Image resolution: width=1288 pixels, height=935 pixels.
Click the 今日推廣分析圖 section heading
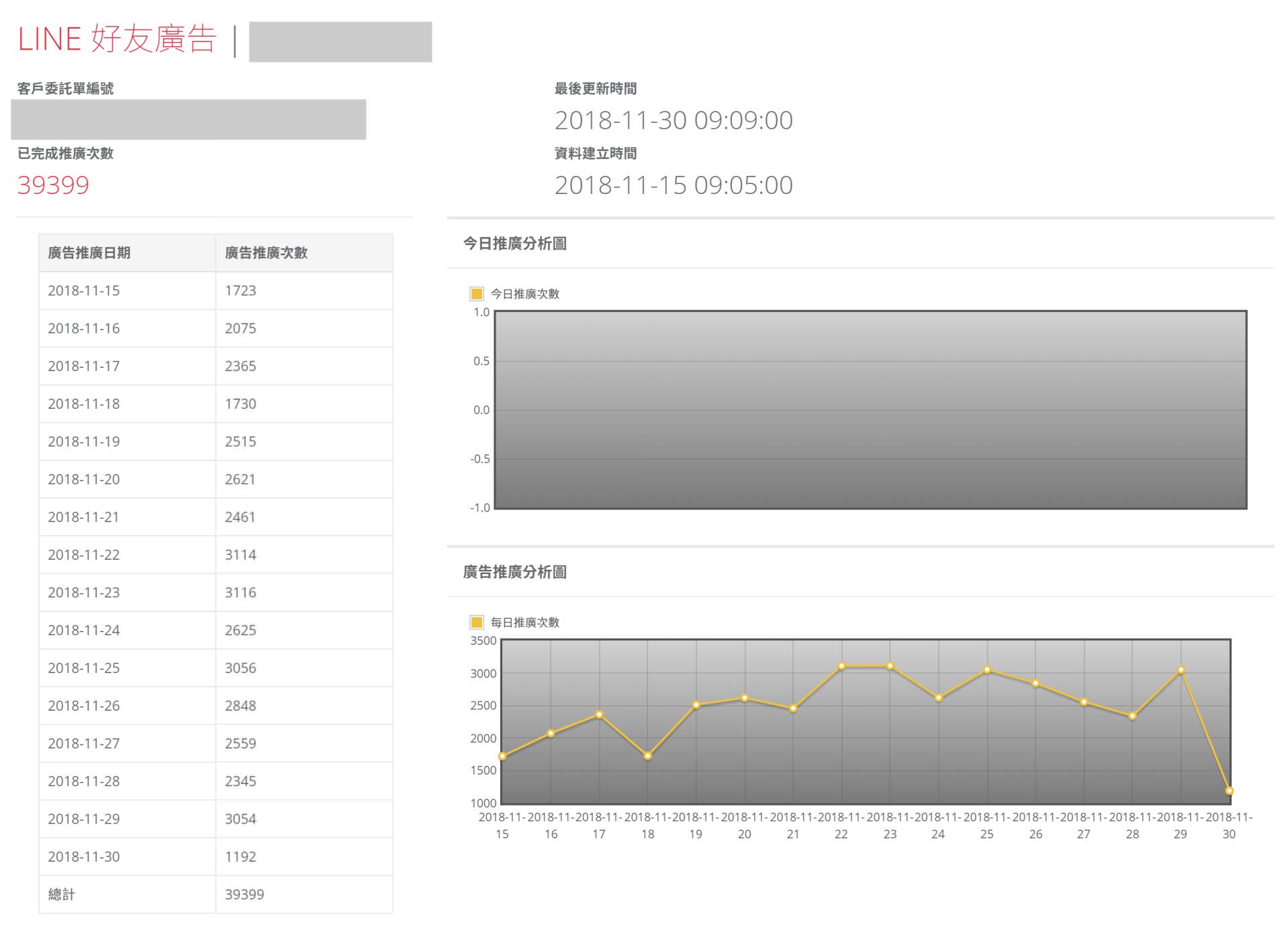pyautogui.click(x=514, y=244)
